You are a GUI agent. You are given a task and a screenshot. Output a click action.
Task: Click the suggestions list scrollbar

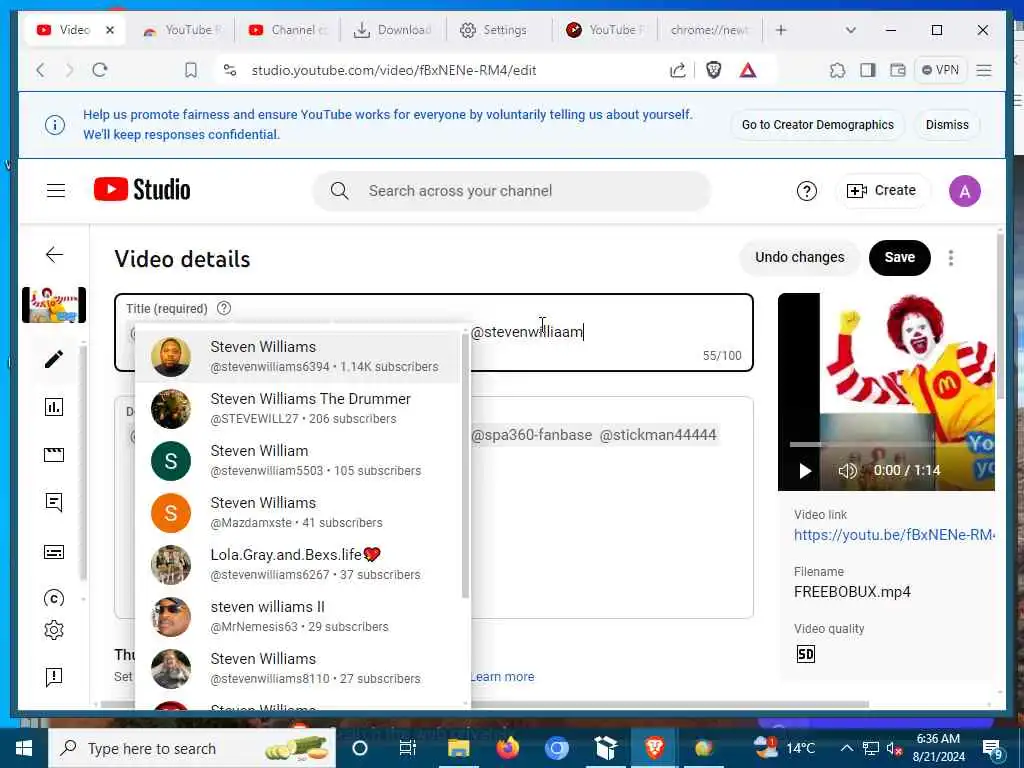click(x=466, y=465)
